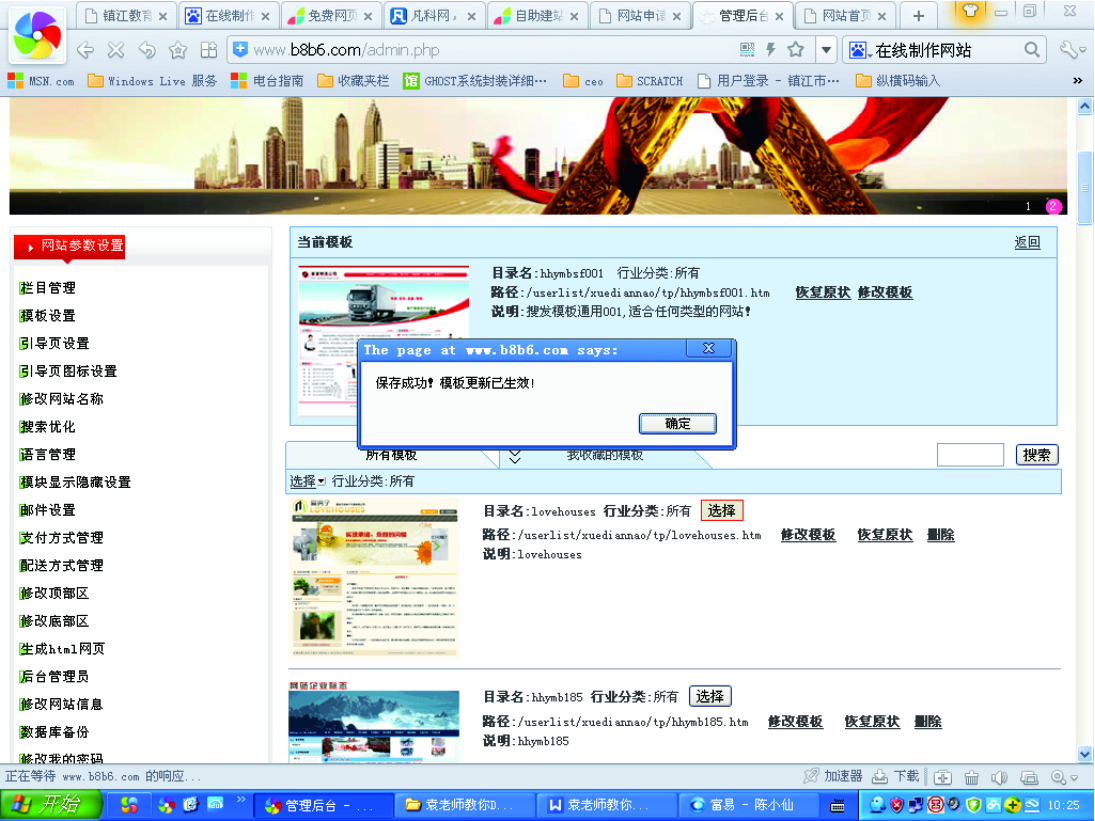Open 生成html网页 in the sidebar
Screen dimensions: 1095x821
[62, 649]
